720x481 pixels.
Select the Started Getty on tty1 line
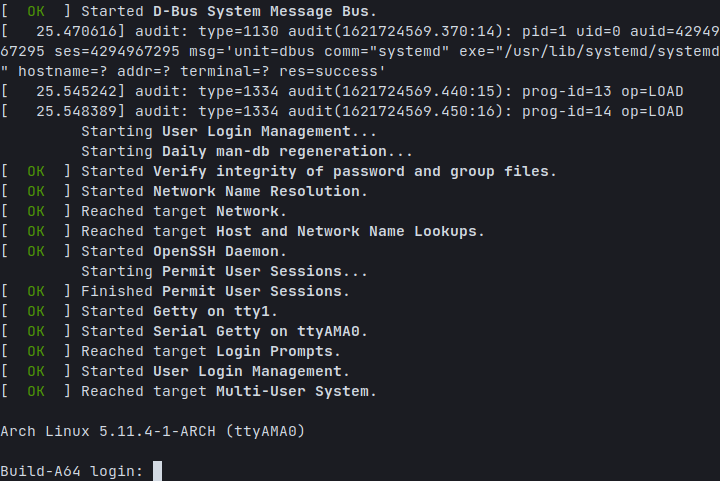click(x=139, y=312)
